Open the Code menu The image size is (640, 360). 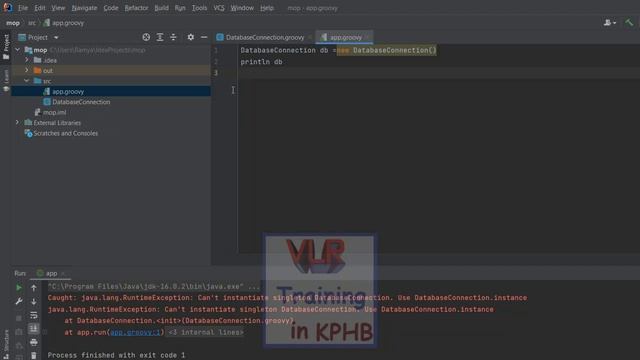[x=111, y=8]
